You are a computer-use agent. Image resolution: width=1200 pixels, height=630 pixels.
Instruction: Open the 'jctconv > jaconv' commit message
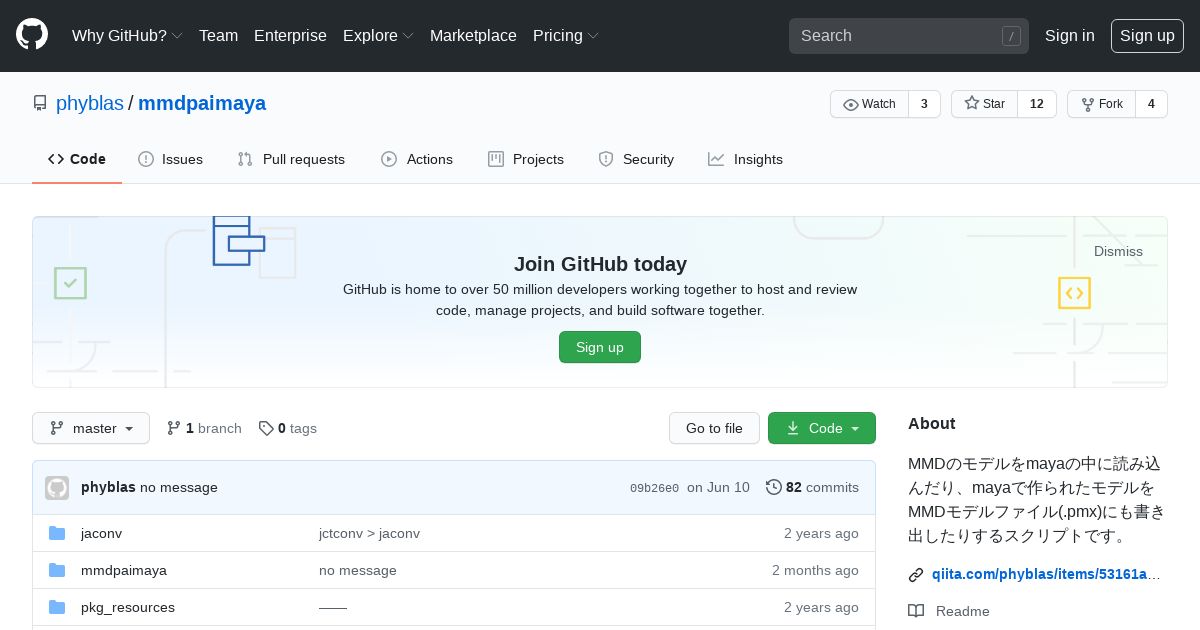coord(369,533)
